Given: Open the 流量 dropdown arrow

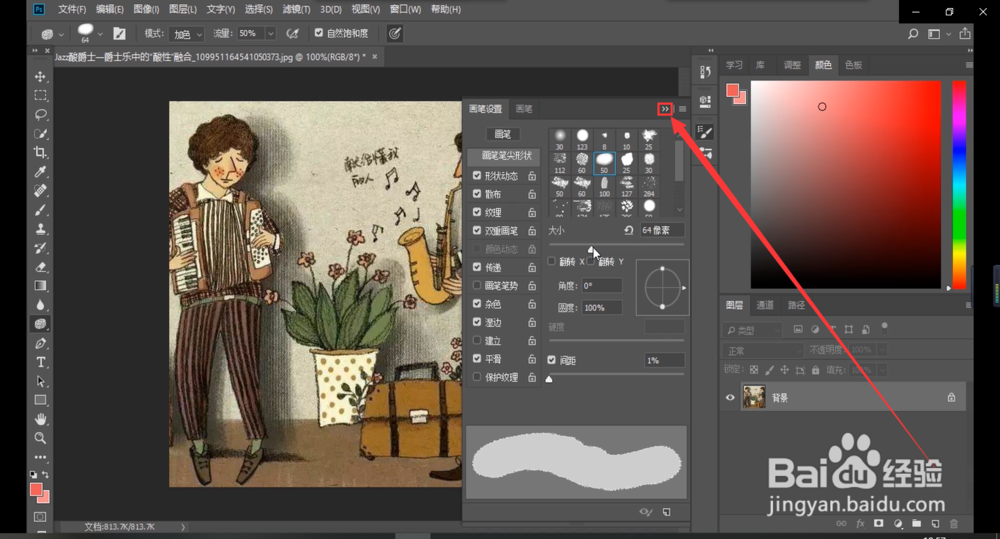Looking at the screenshot, I should (x=270, y=33).
